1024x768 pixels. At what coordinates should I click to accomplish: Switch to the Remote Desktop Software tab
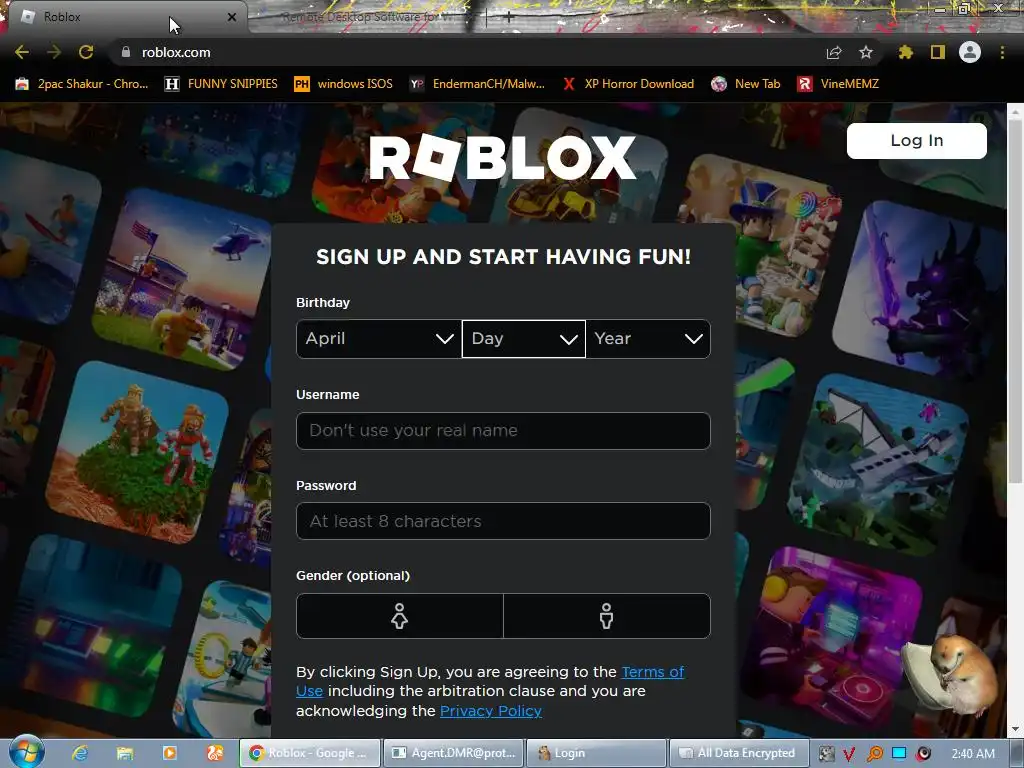[x=366, y=17]
